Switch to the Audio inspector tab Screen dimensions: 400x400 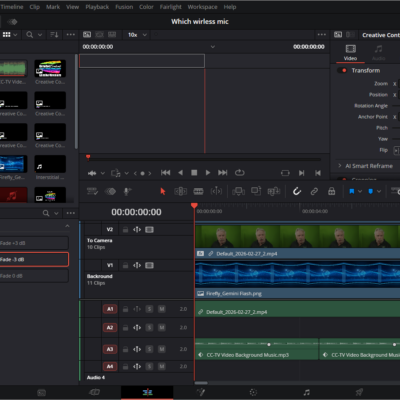(x=378, y=53)
